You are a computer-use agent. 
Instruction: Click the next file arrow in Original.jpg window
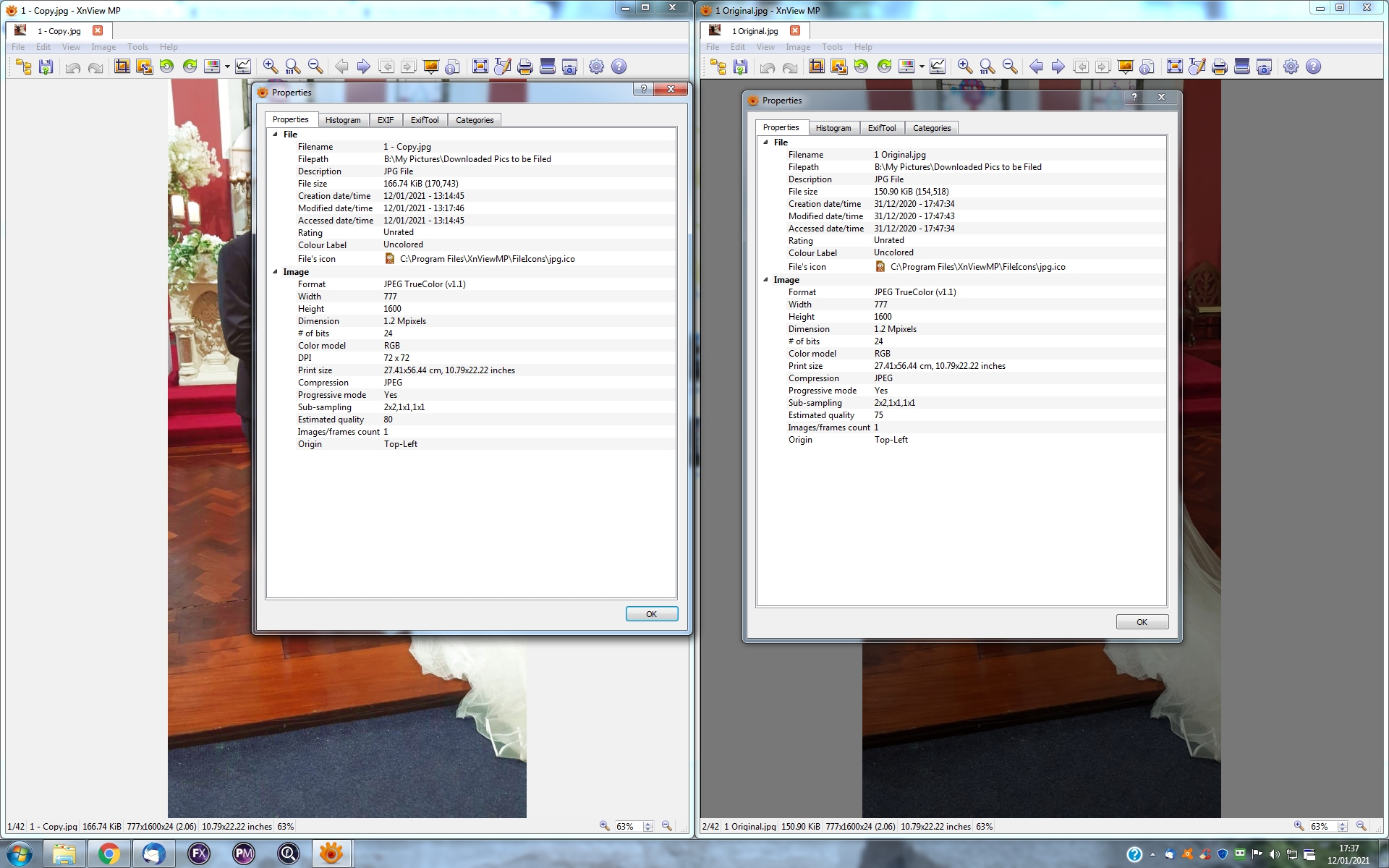(x=1058, y=67)
